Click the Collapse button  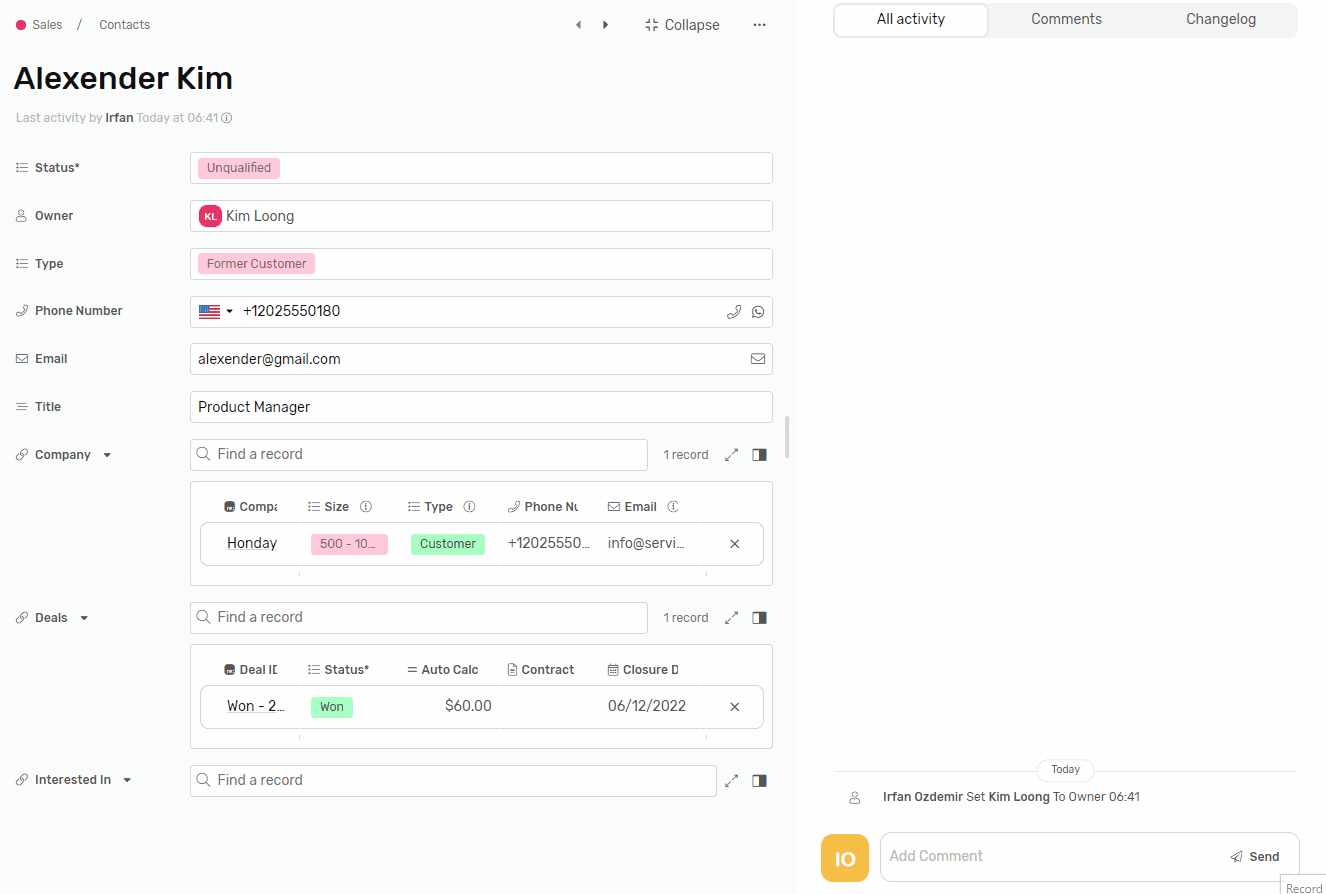coord(682,25)
